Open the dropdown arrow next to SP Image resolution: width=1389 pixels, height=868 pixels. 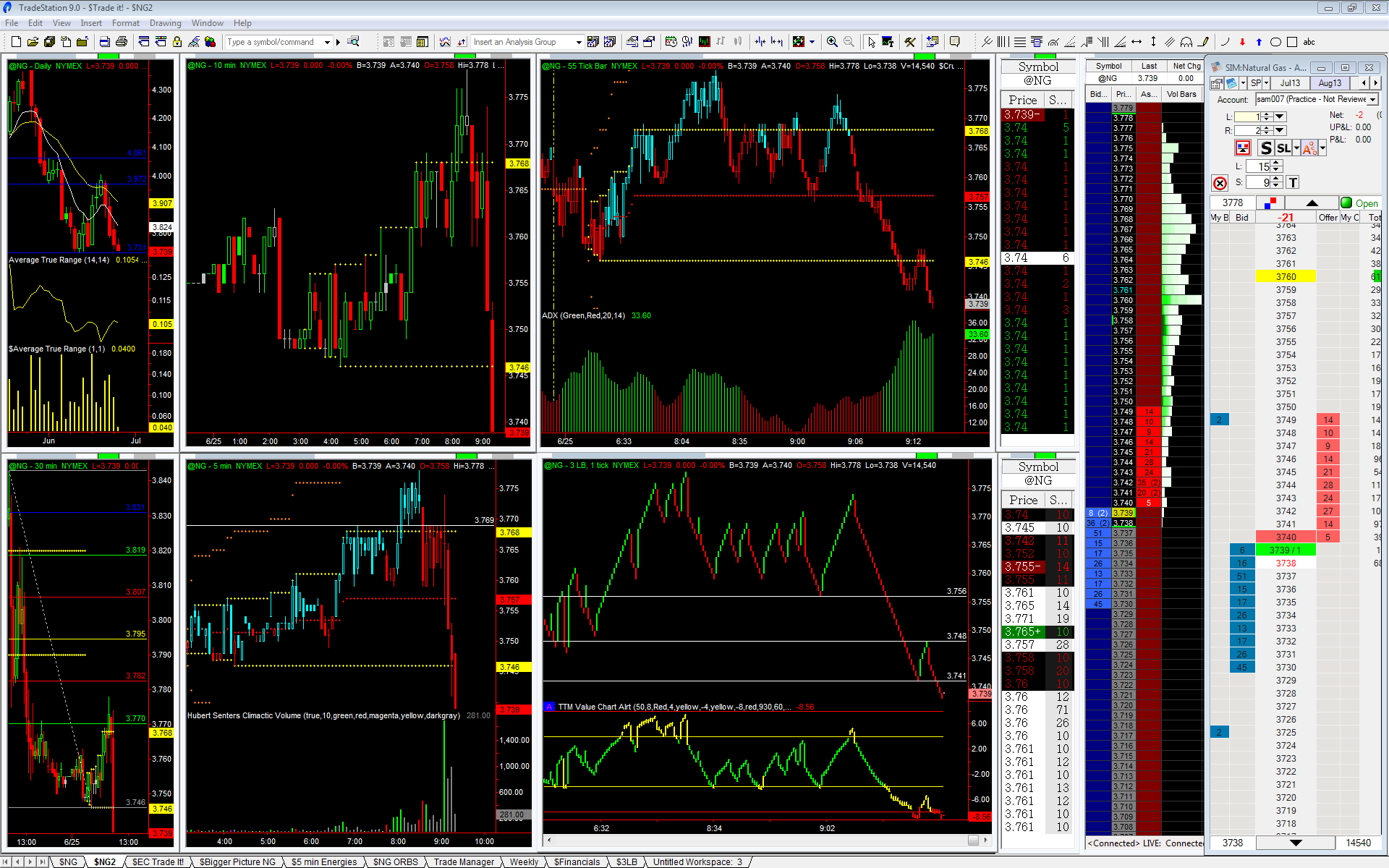pyautogui.click(x=1266, y=83)
